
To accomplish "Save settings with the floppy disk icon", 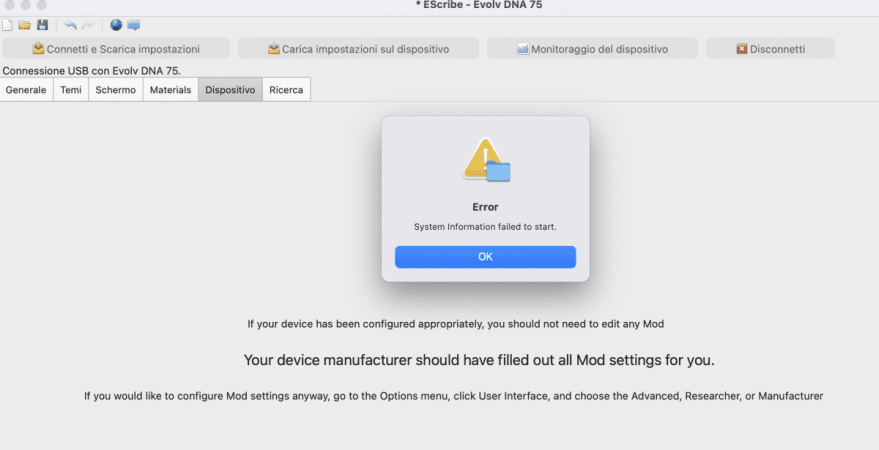I will [42, 25].
